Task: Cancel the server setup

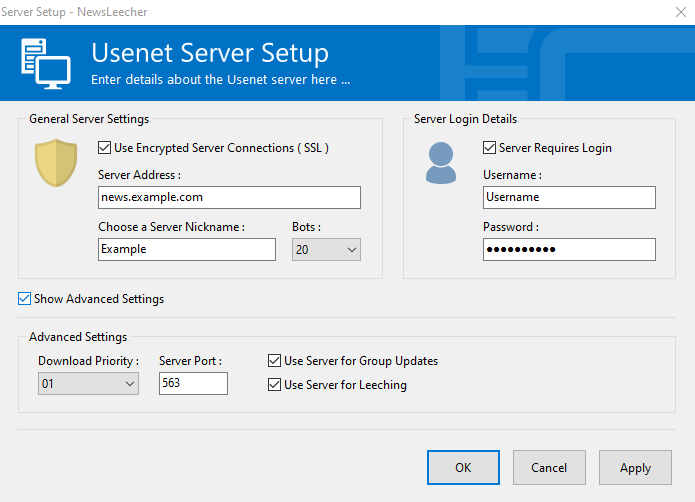Action: [549, 467]
